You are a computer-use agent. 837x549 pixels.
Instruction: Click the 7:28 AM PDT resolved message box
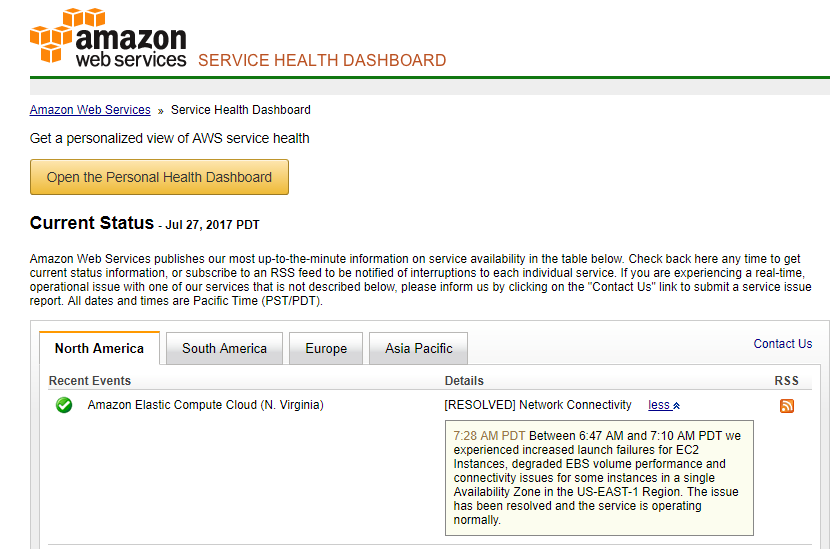click(599, 478)
